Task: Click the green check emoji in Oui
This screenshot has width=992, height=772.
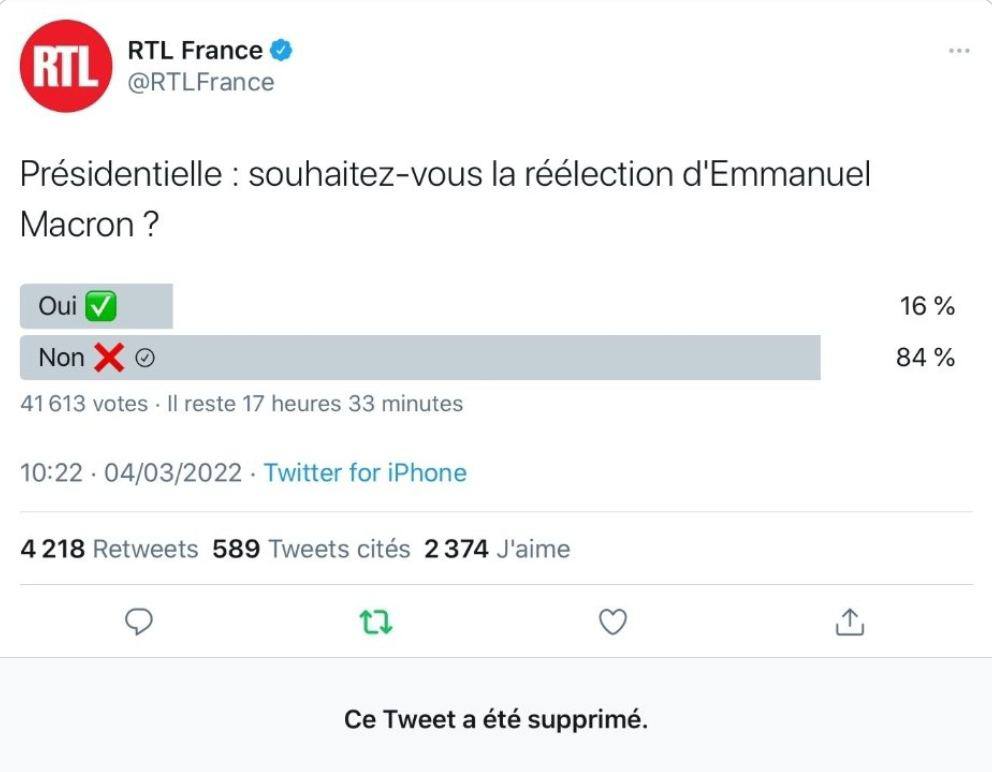Action: click(101, 306)
